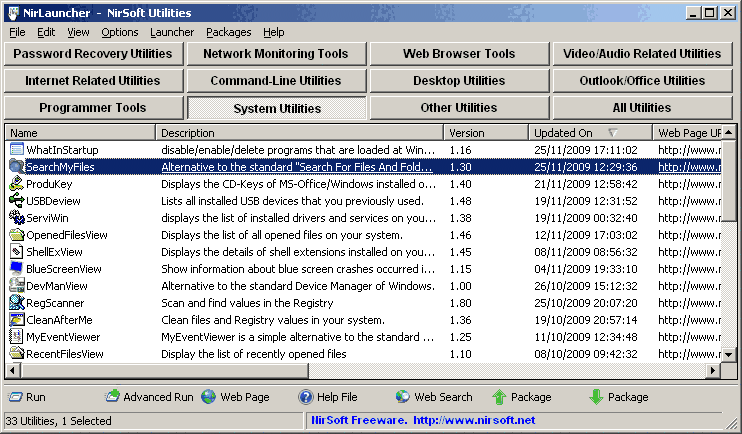Click the green down-arrow Package icon

pyautogui.click(x=596, y=397)
